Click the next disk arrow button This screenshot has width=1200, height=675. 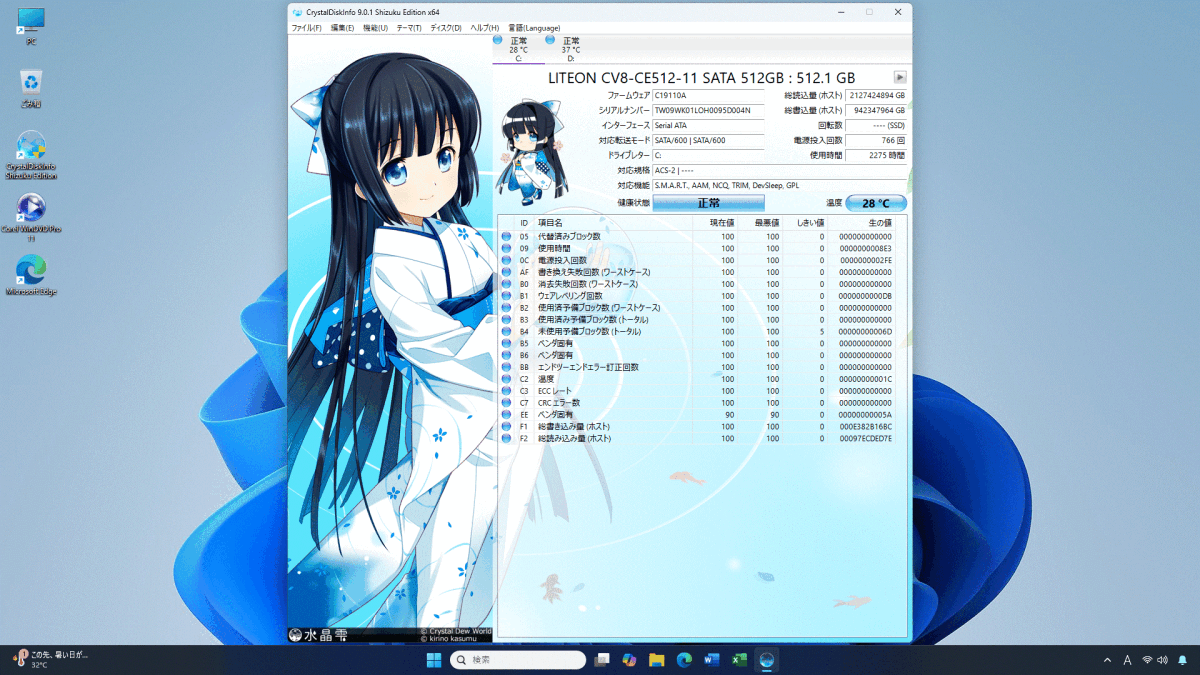(899, 77)
